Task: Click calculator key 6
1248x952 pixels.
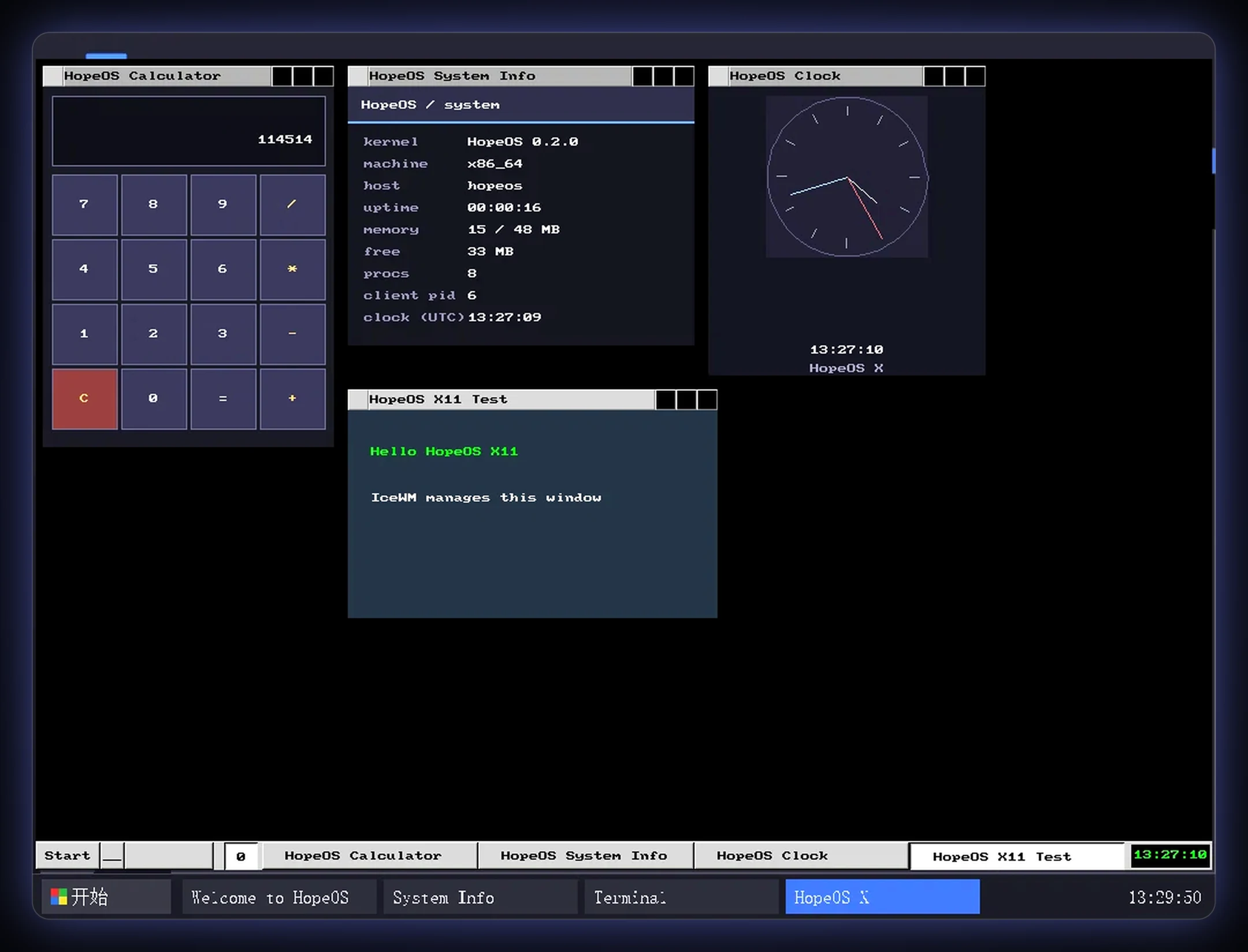Action: pos(223,269)
